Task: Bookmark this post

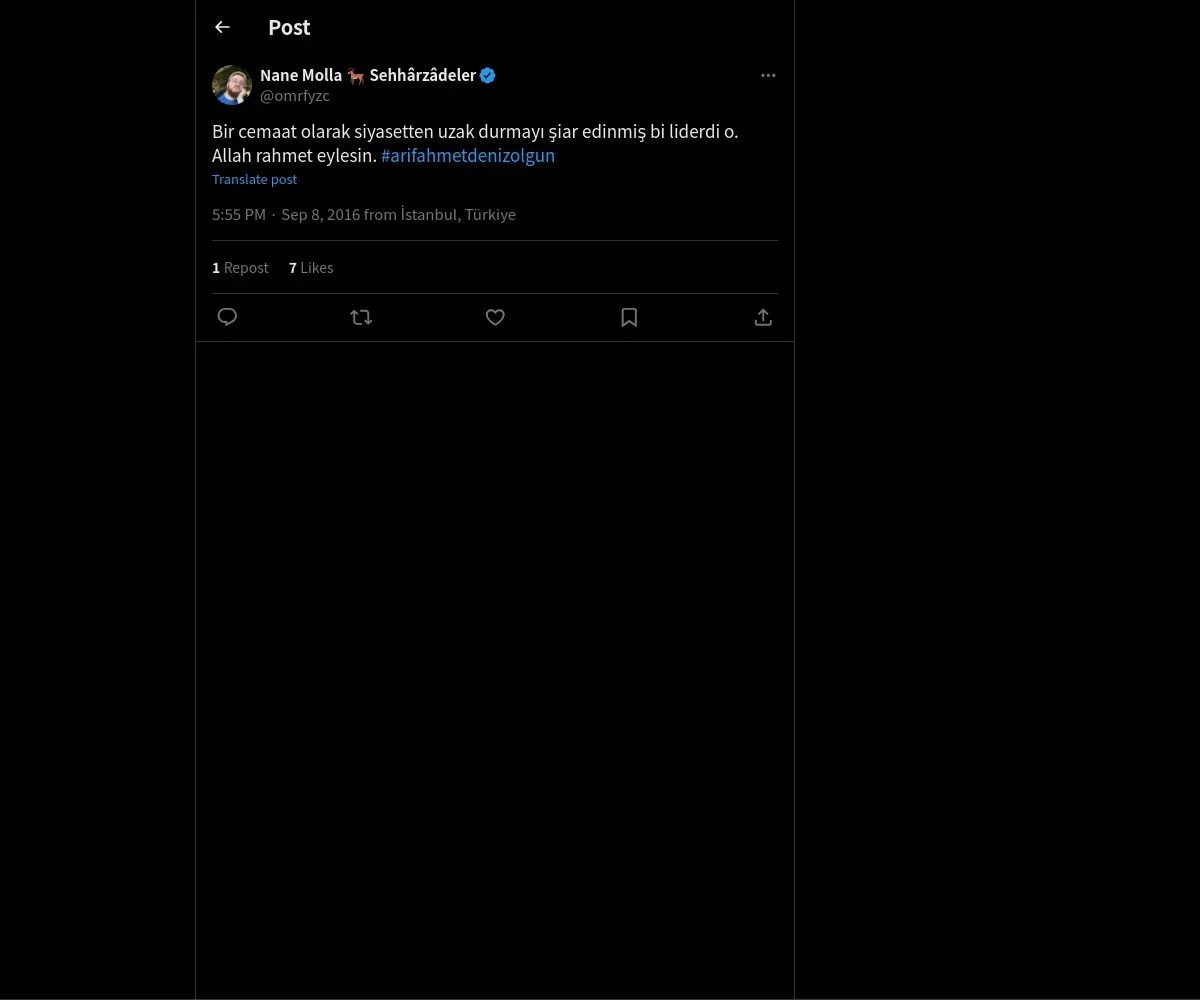Action: point(629,317)
